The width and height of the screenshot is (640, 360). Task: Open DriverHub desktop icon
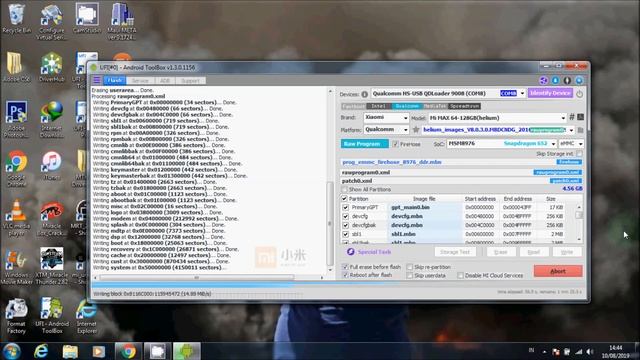(51, 67)
